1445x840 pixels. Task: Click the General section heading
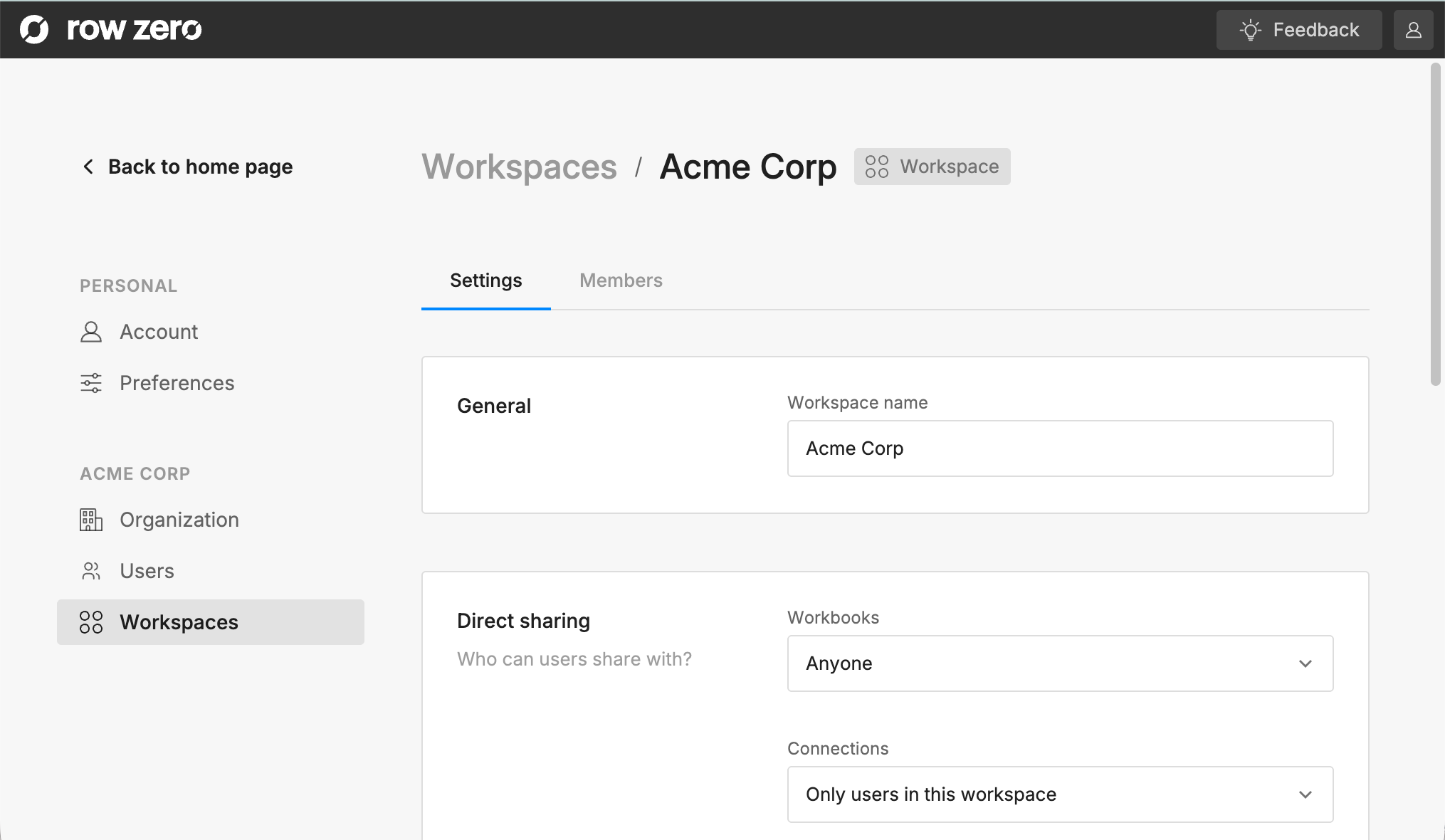point(494,406)
